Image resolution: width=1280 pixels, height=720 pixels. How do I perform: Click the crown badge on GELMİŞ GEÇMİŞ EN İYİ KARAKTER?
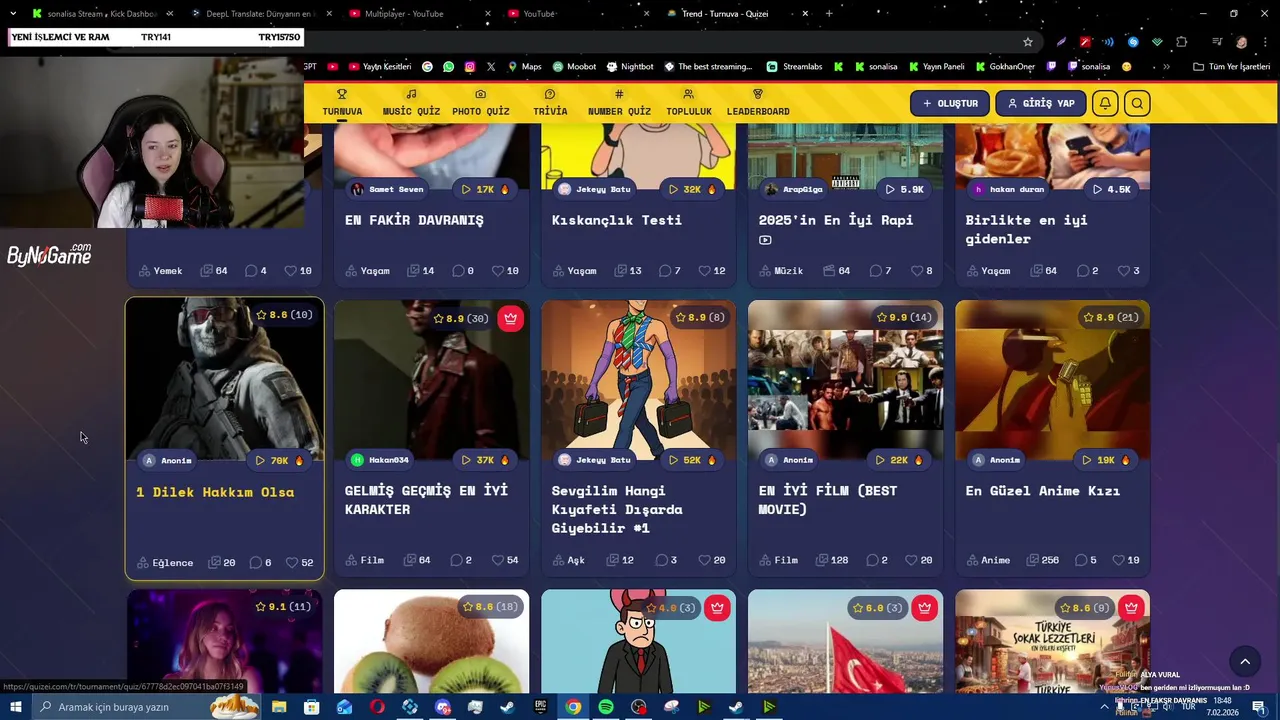point(511,318)
